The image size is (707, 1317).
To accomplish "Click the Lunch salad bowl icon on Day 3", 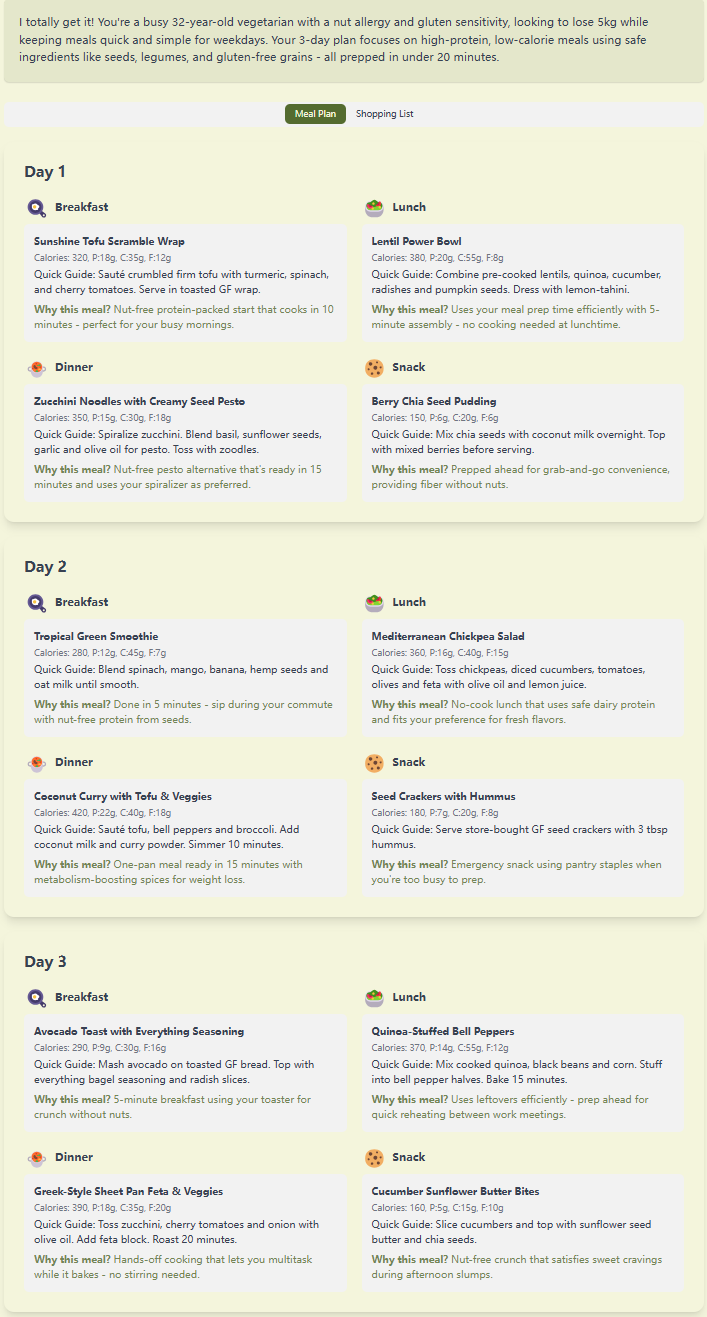I will pyautogui.click(x=374, y=997).
